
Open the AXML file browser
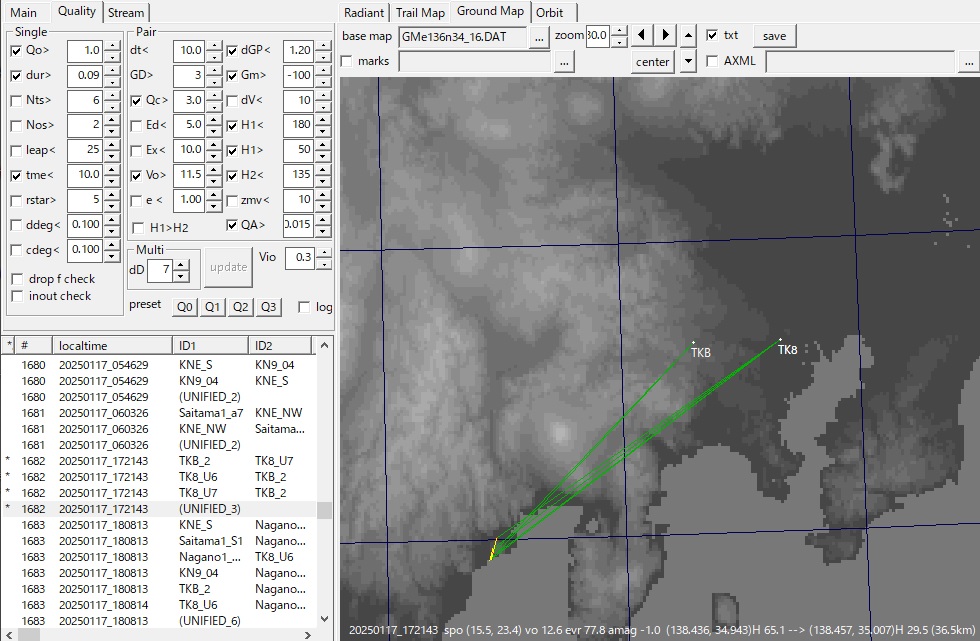967,61
